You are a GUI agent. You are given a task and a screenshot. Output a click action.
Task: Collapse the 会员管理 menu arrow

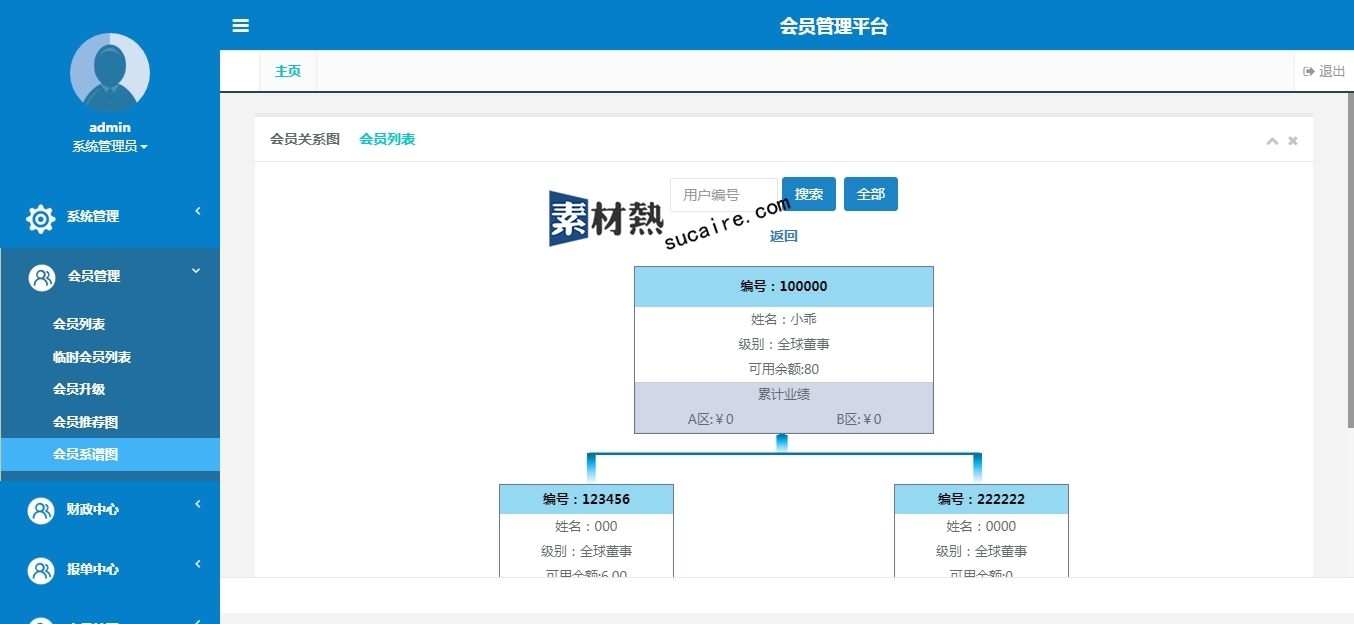point(197,270)
